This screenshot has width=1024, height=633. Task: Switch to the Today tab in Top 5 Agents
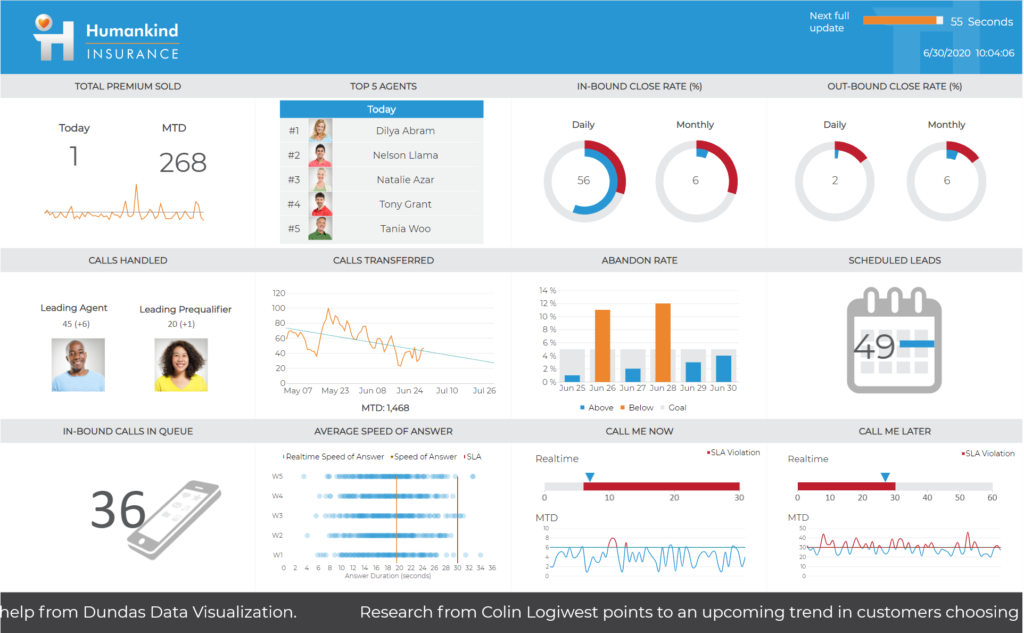pos(382,109)
